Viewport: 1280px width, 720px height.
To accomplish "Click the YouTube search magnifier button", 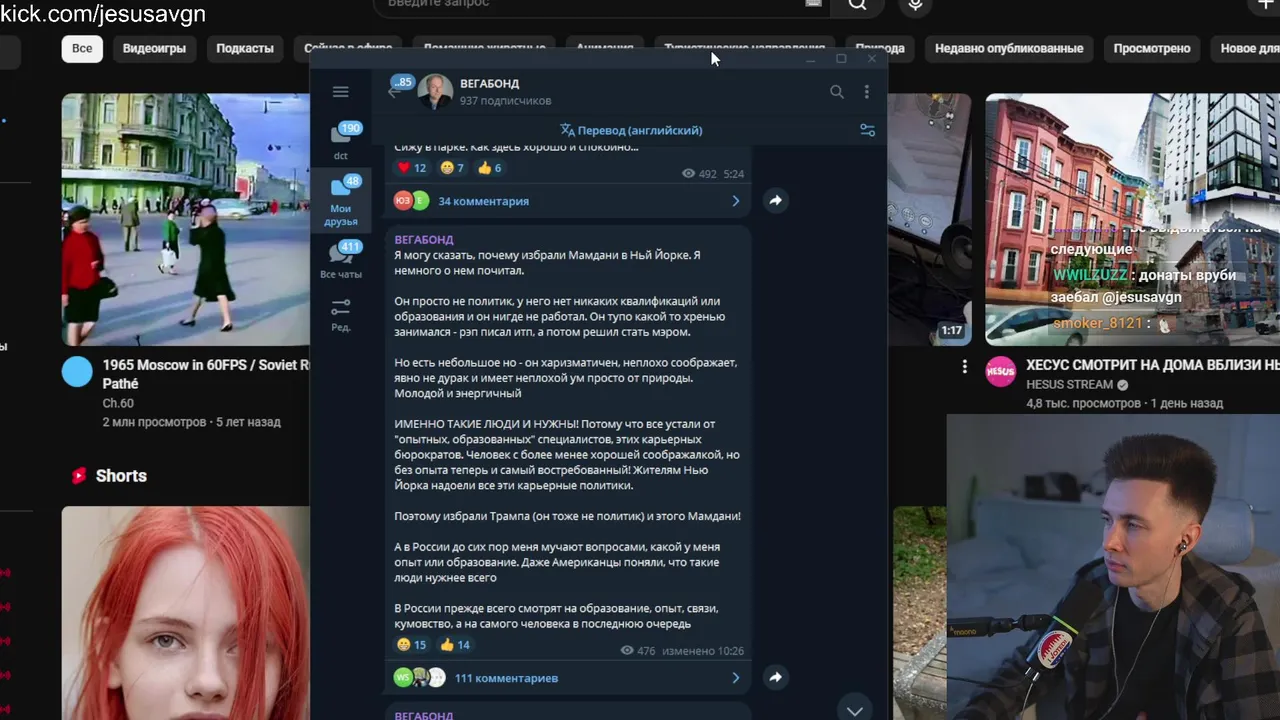I will 858,5.
